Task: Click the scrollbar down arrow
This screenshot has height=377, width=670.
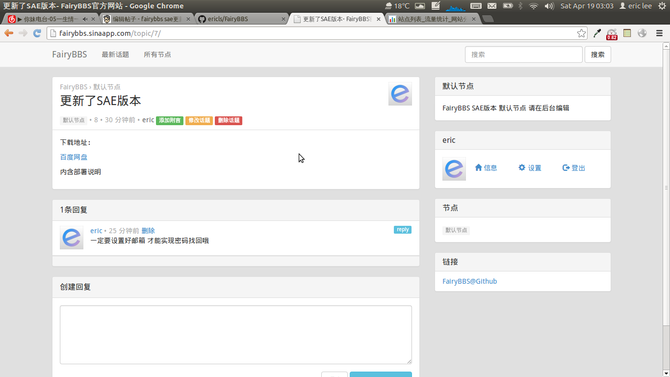Action: tap(666, 373)
